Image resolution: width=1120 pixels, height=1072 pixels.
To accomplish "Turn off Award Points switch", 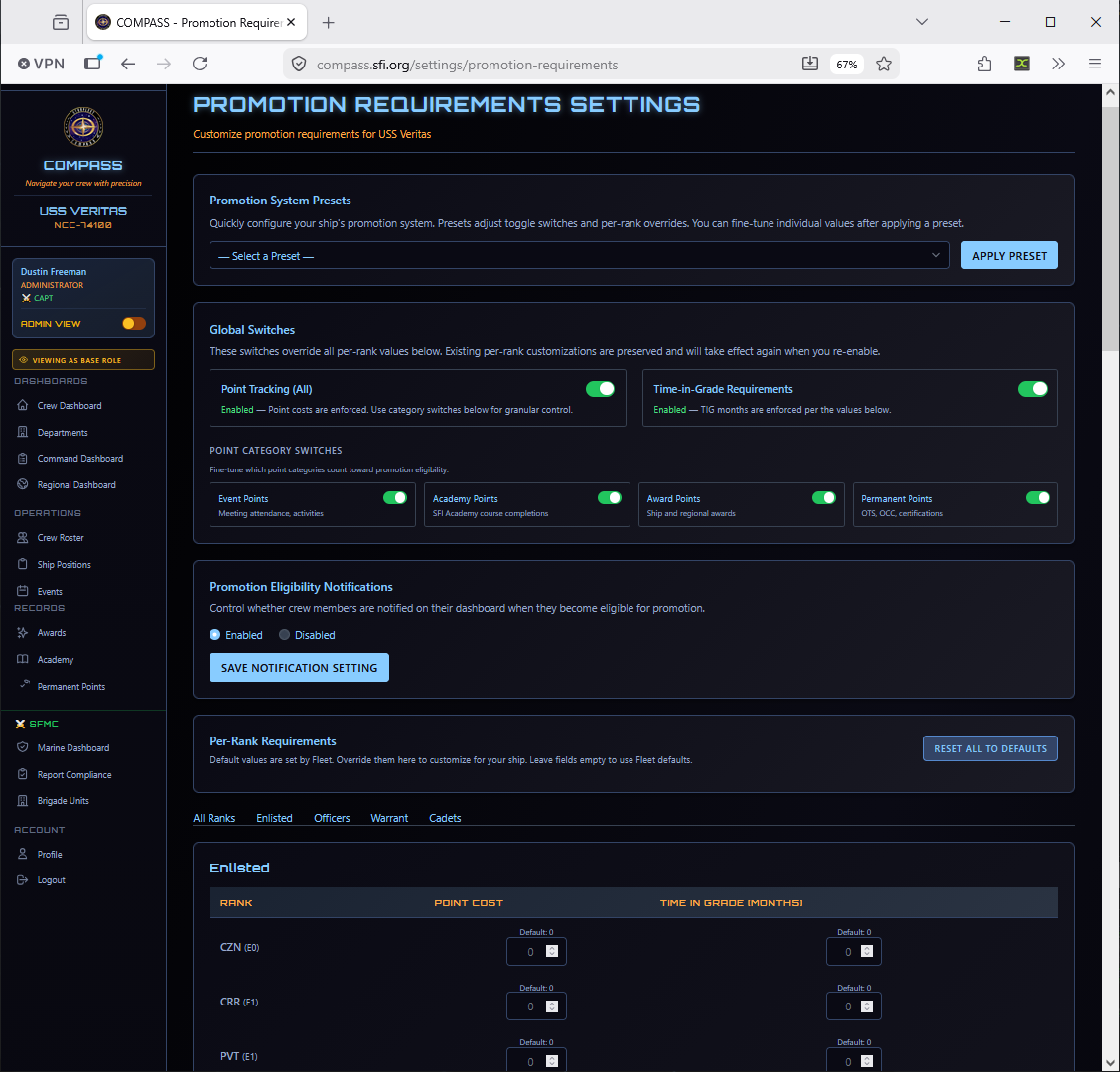I will coord(823,498).
